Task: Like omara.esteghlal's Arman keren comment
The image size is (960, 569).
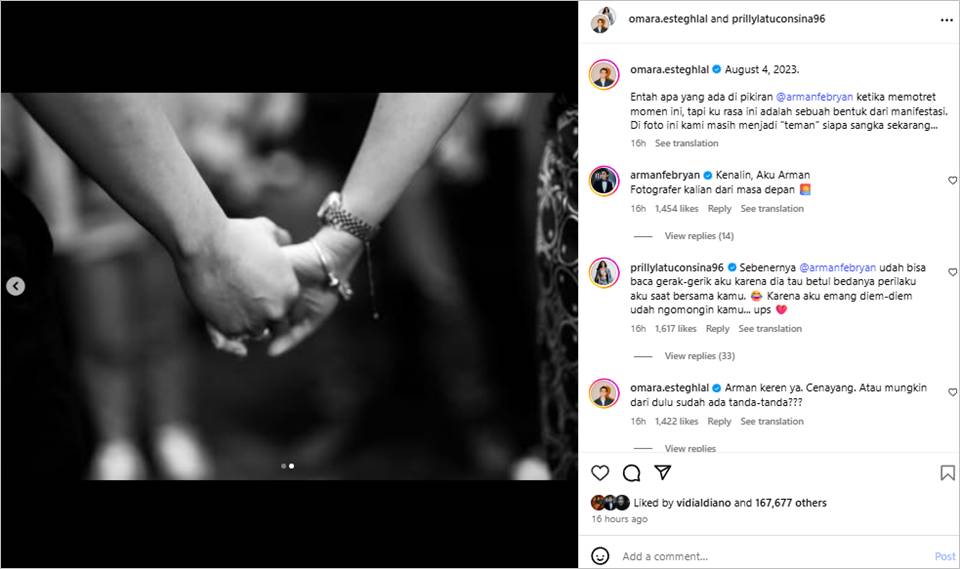Action: click(952, 392)
